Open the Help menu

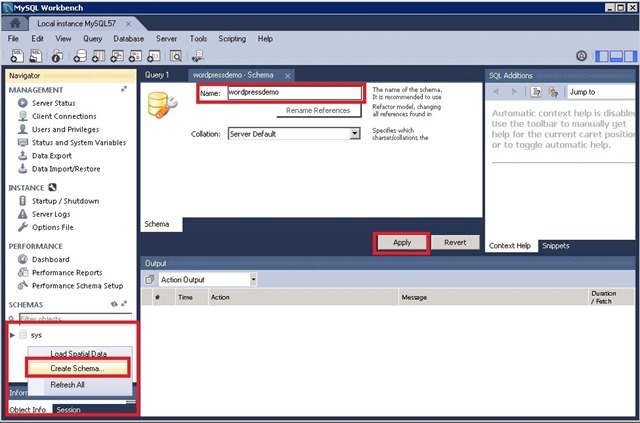click(x=265, y=38)
